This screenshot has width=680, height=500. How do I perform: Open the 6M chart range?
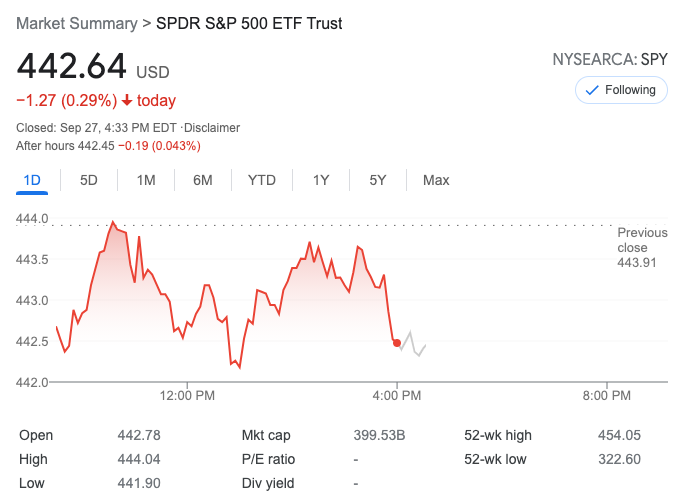point(203,180)
